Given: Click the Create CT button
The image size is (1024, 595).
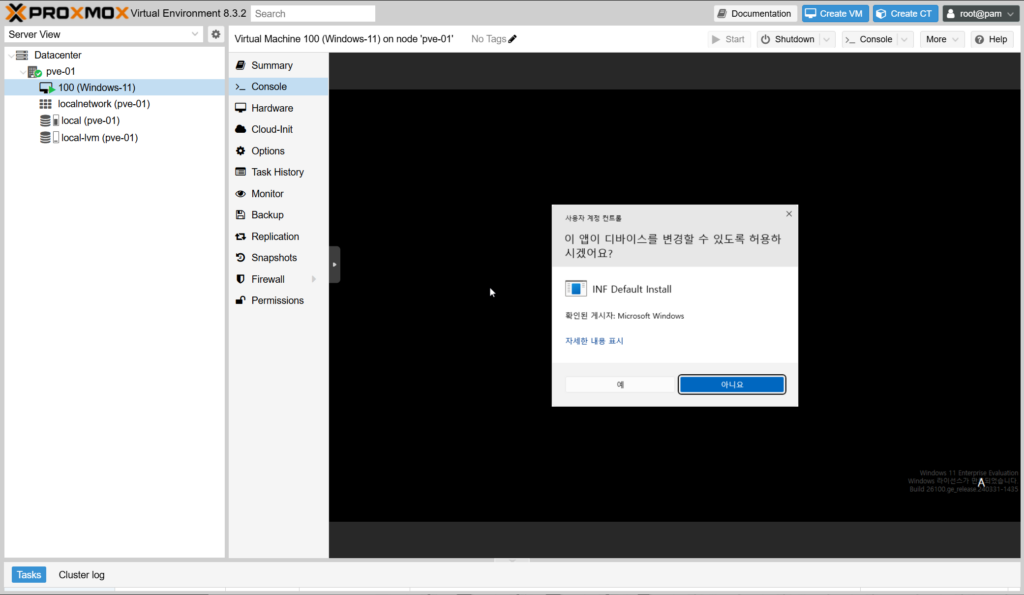Looking at the screenshot, I should coord(904,14).
